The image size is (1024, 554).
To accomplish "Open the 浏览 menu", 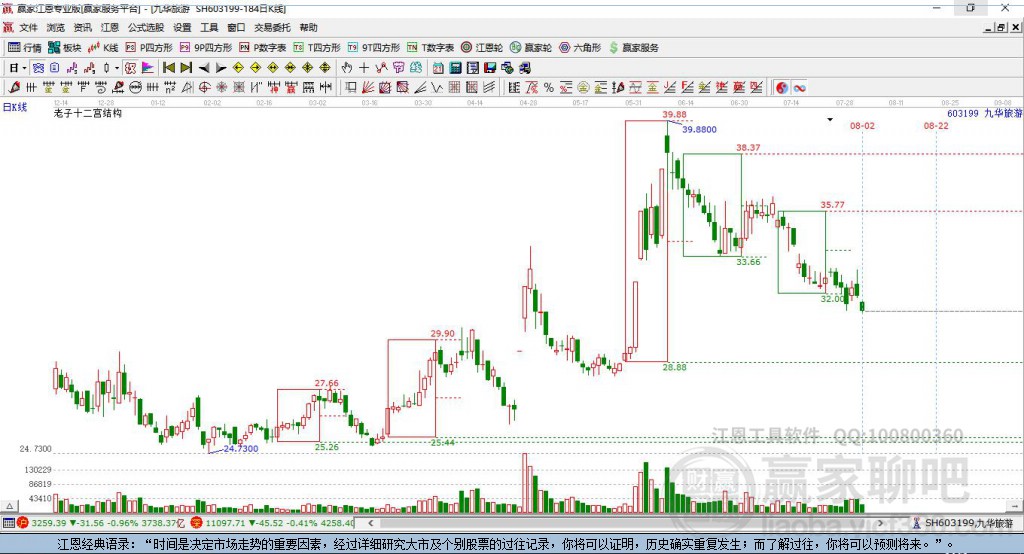I will (x=56, y=27).
